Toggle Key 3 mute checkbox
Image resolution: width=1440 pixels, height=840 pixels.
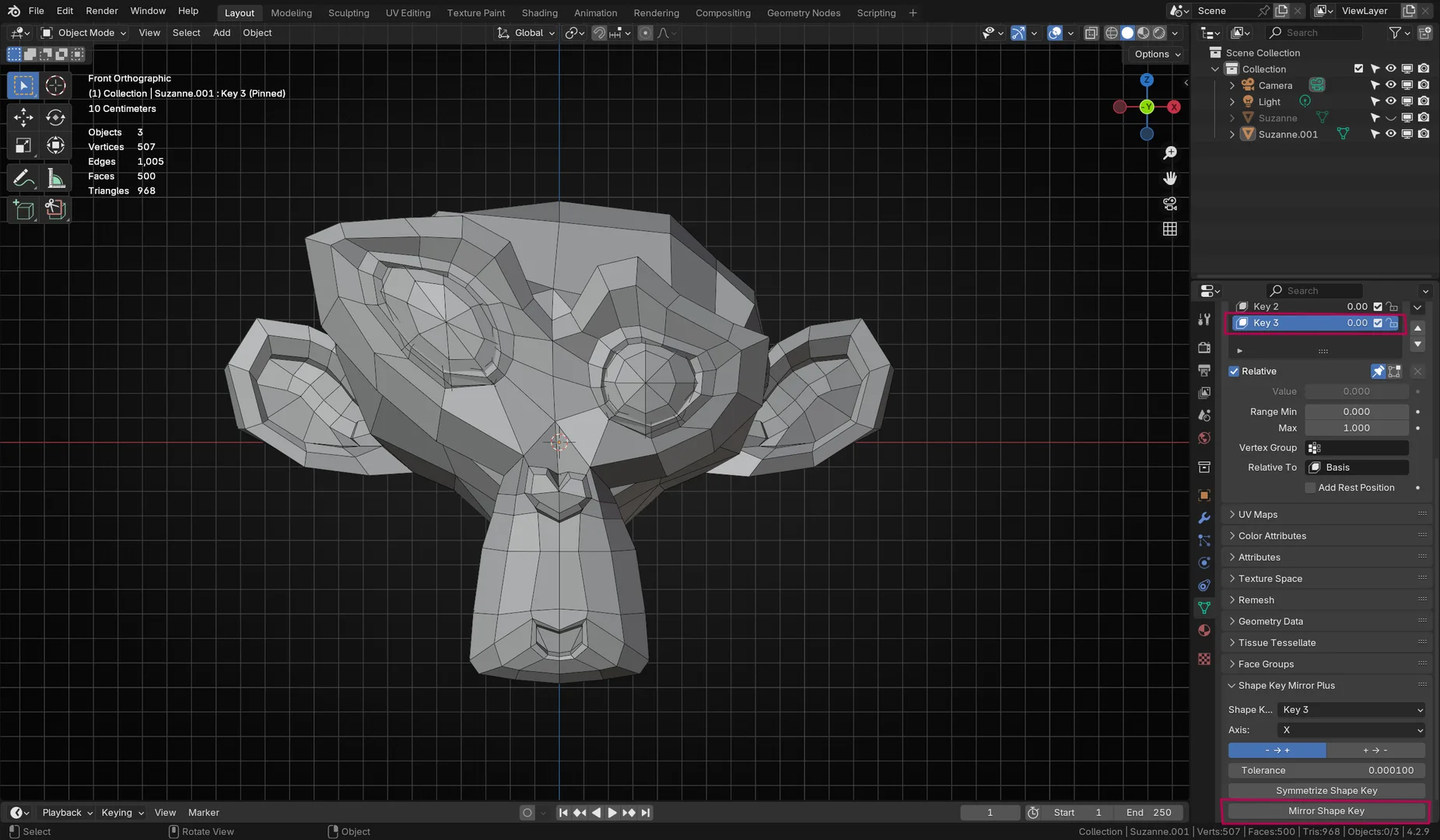[x=1378, y=323]
